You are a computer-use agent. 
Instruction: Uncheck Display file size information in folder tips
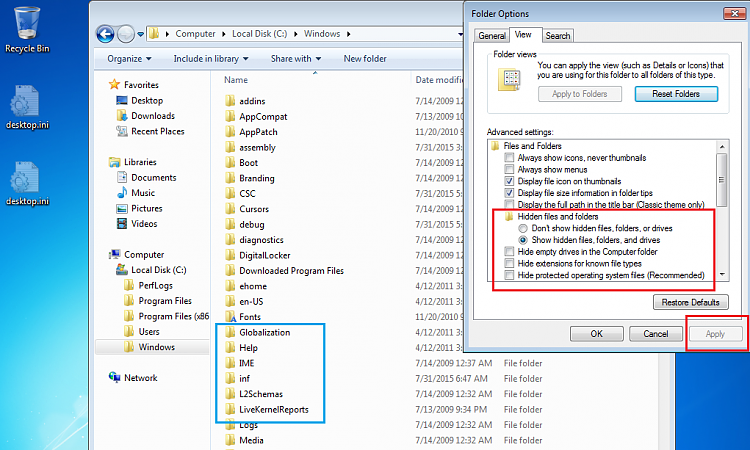[x=509, y=193]
